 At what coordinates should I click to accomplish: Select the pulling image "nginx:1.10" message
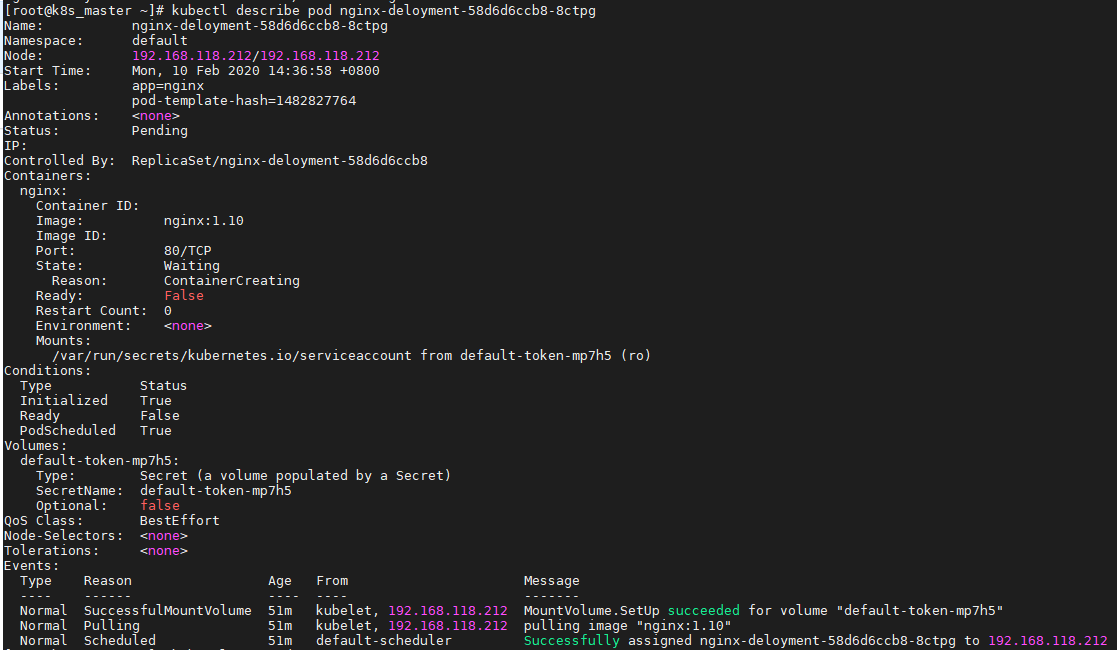pos(627,626)
